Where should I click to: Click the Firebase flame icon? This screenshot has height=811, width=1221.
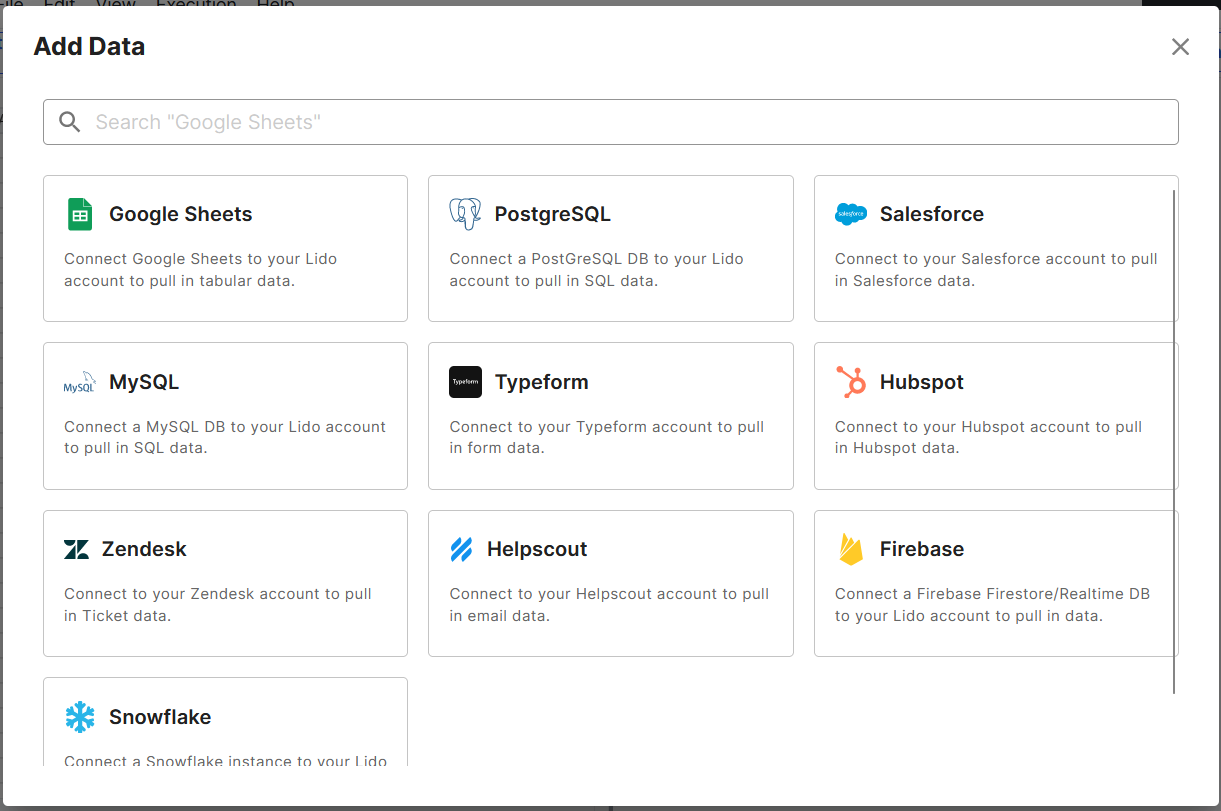point(849,549)
